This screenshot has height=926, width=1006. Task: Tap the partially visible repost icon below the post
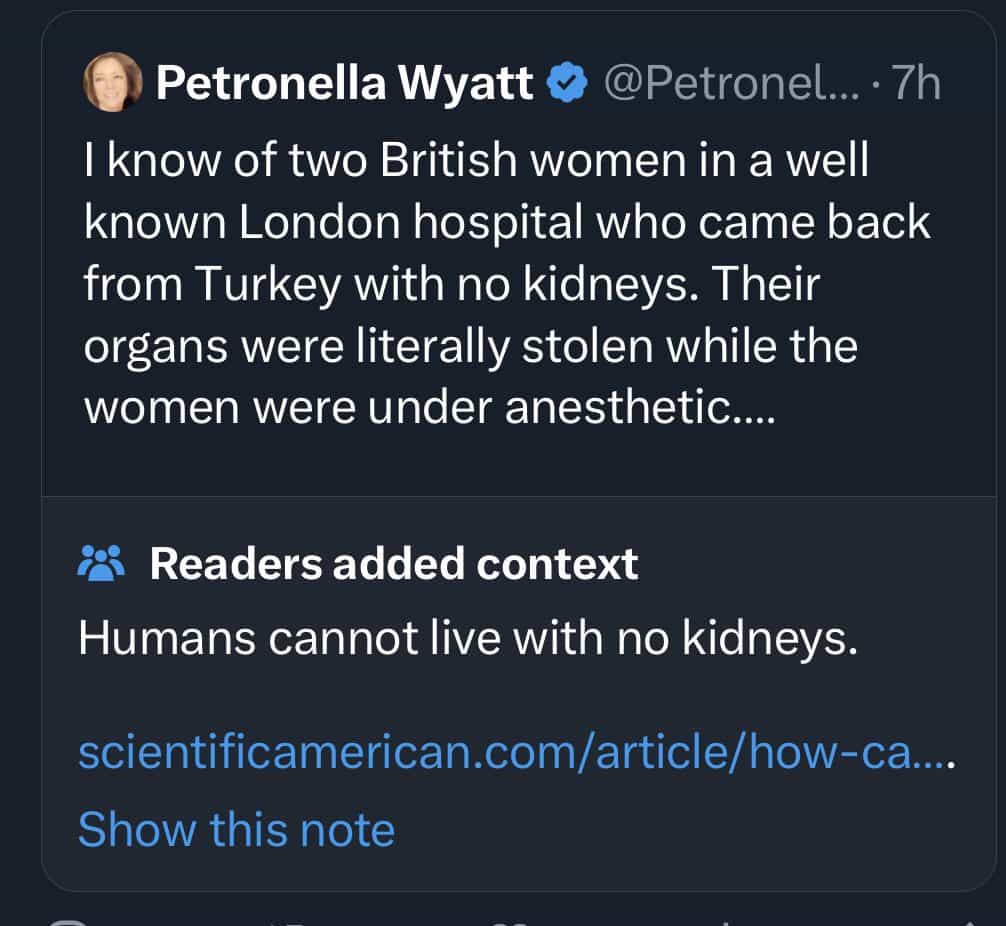(290, 922)
